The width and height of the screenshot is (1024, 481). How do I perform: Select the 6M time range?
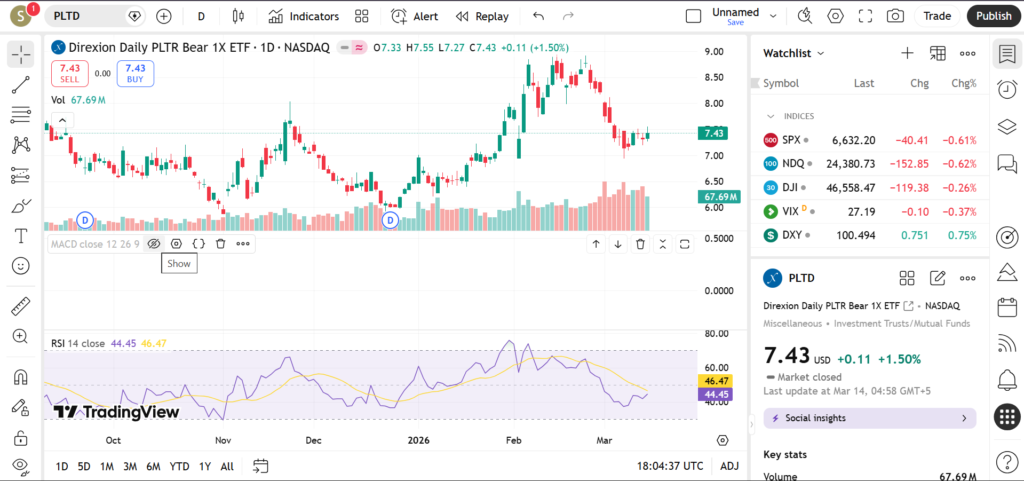coord(153,466)
